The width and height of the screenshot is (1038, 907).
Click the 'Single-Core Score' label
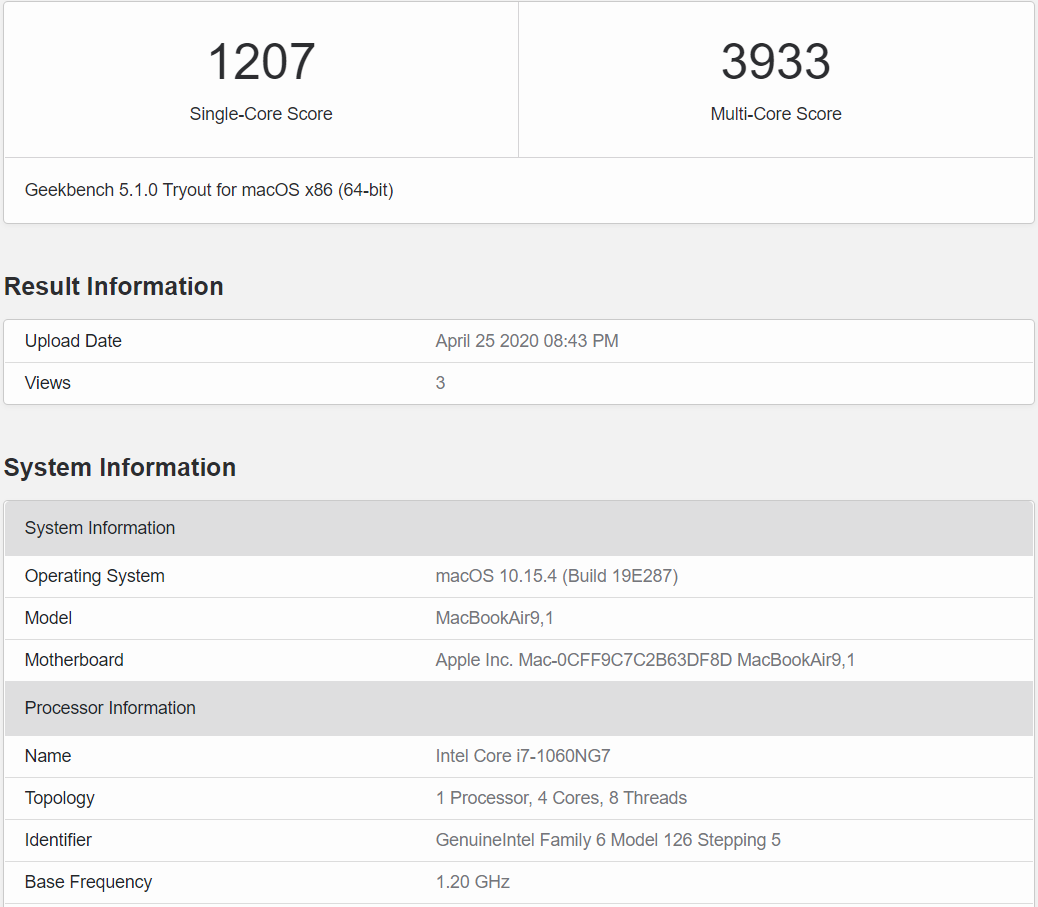point(261,114)
